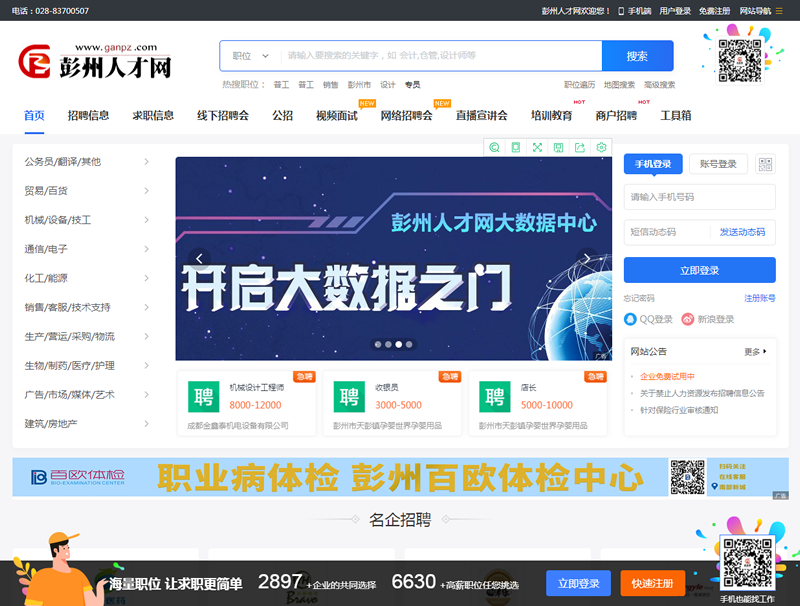Click the blue 搜索 button
Screen dimensions: 800x606
[x=638, y=56]
